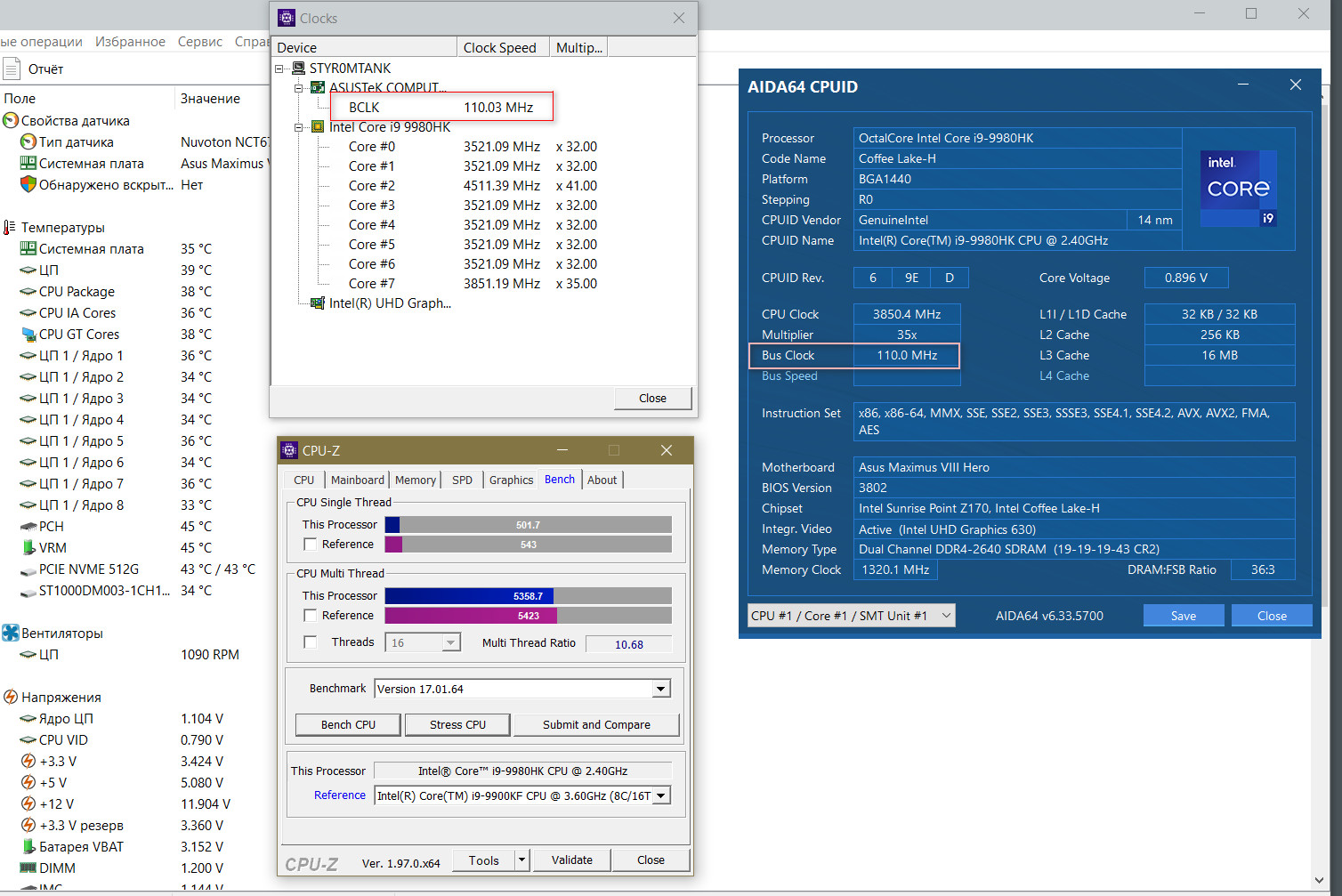Click the Intel Core i9 9980HK processor icon
The image size is (1342, 896).
(318, 127)
